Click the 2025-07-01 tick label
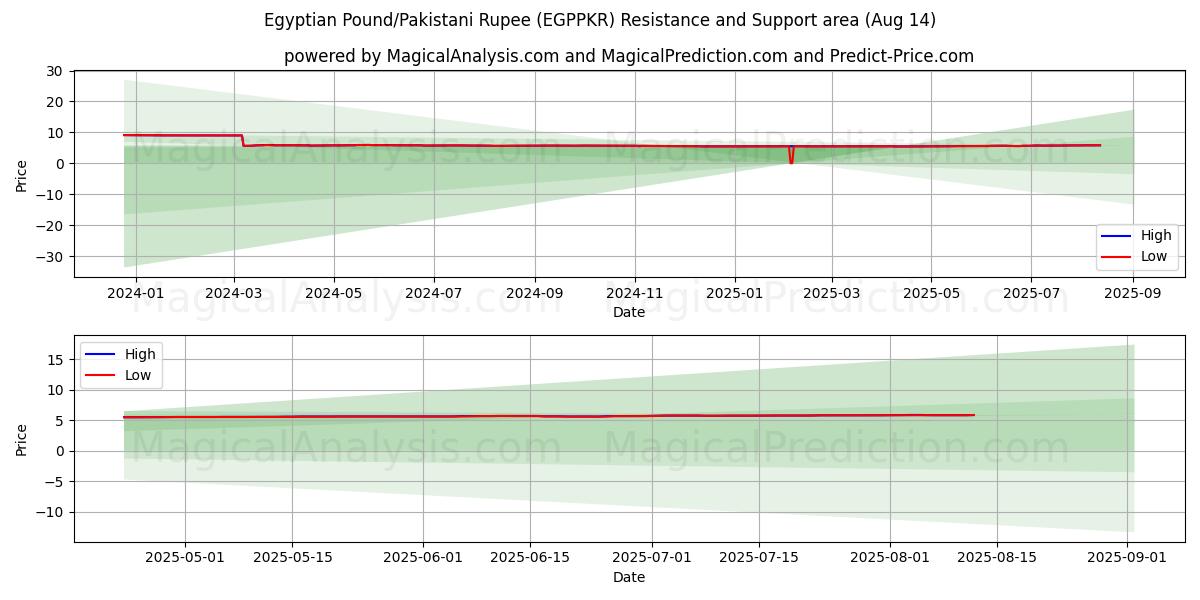 tap(653, 558)
